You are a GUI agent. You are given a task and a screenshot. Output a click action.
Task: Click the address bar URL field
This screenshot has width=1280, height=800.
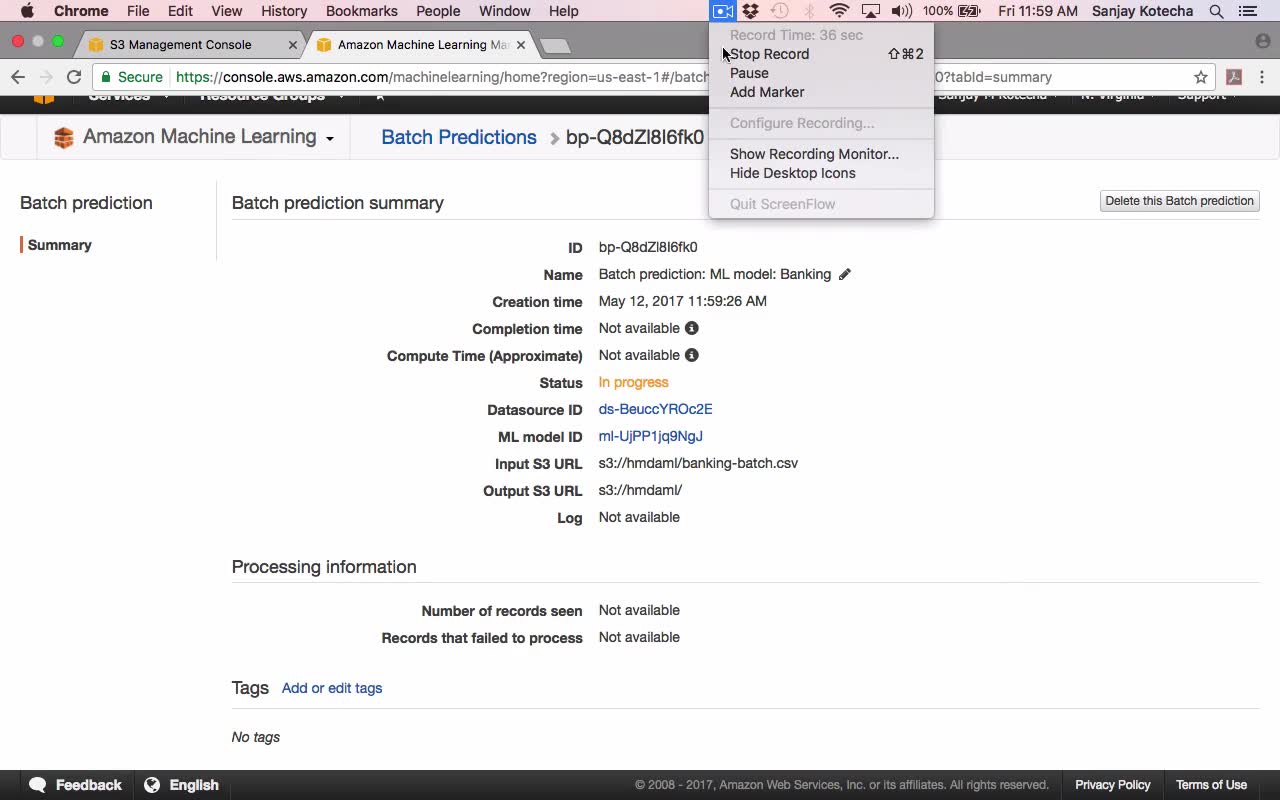(640, 77)
